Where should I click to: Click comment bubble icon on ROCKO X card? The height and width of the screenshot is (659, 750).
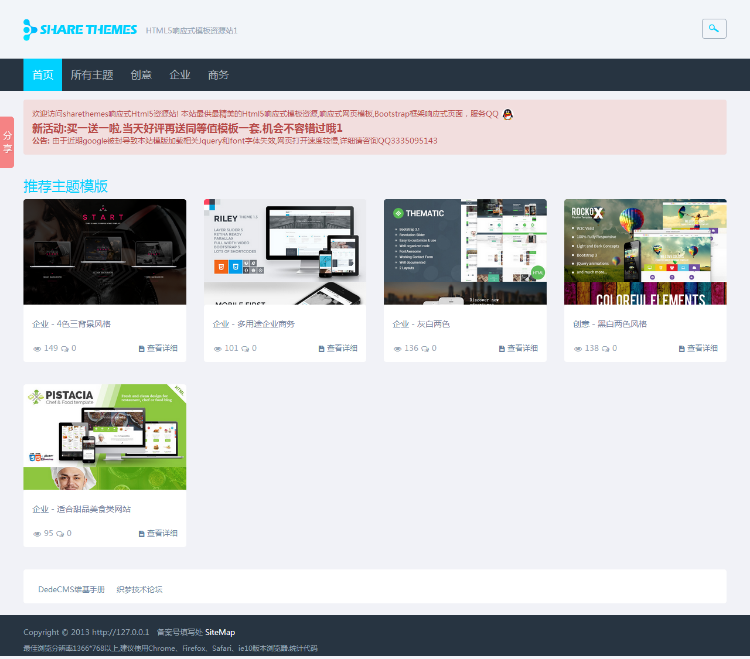(605, 349)
